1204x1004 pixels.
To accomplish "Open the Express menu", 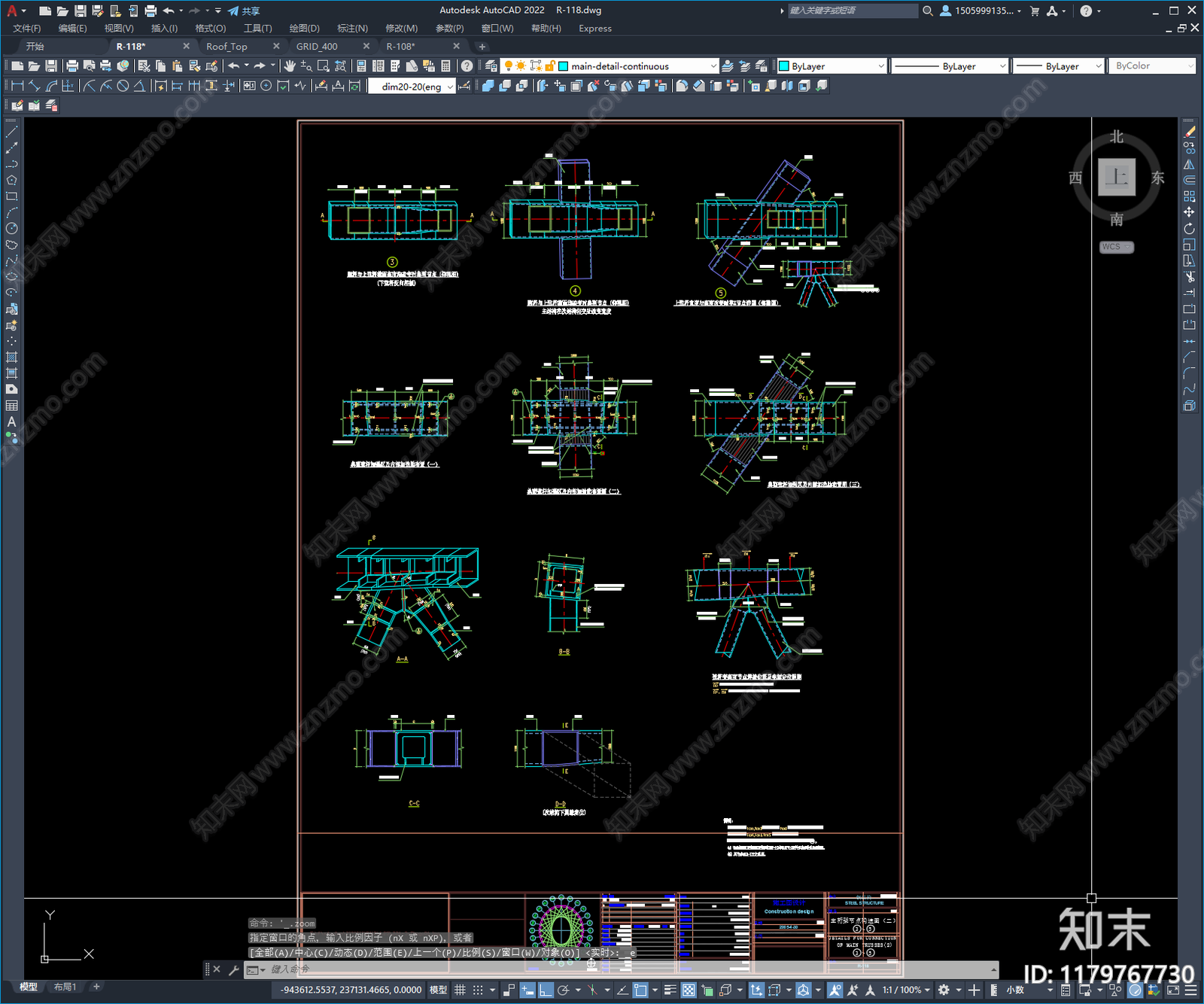I will [594, 29].
